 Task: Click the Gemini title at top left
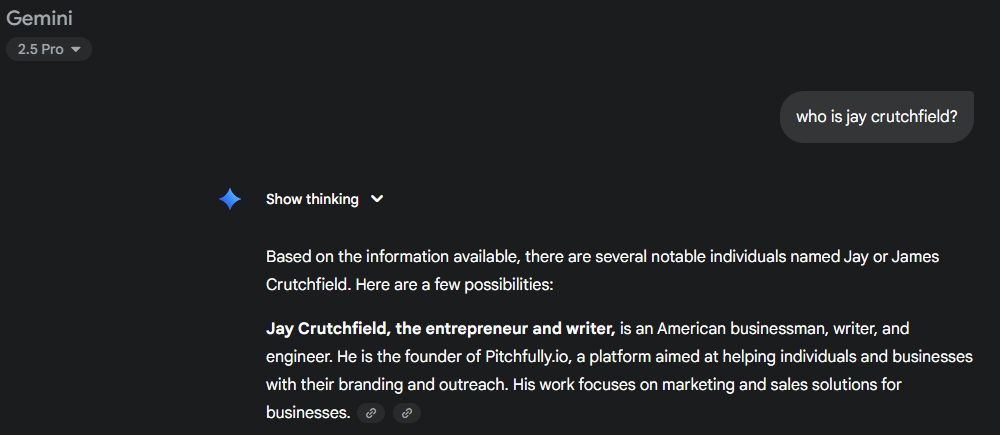[39, 18]
